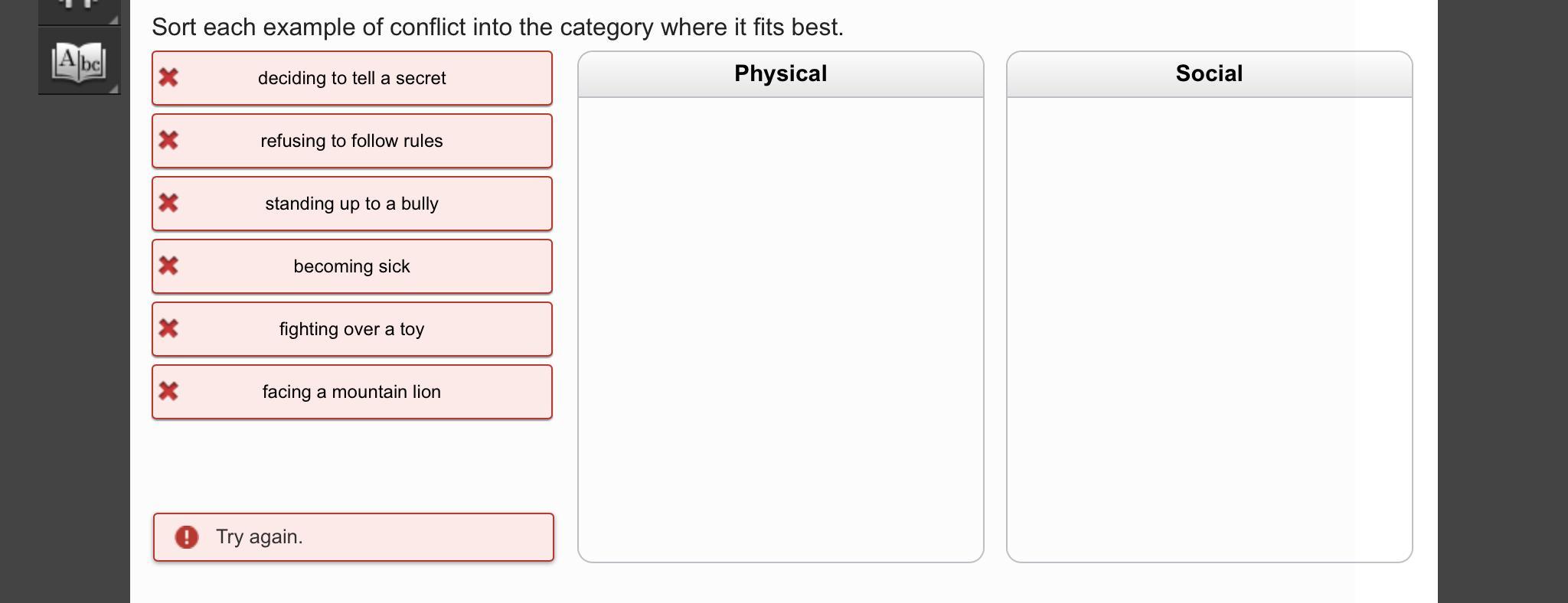Click the red X next to 'refusing to follow rules'
This screenshot has width=1568, height=603.
tap(168, 140)
